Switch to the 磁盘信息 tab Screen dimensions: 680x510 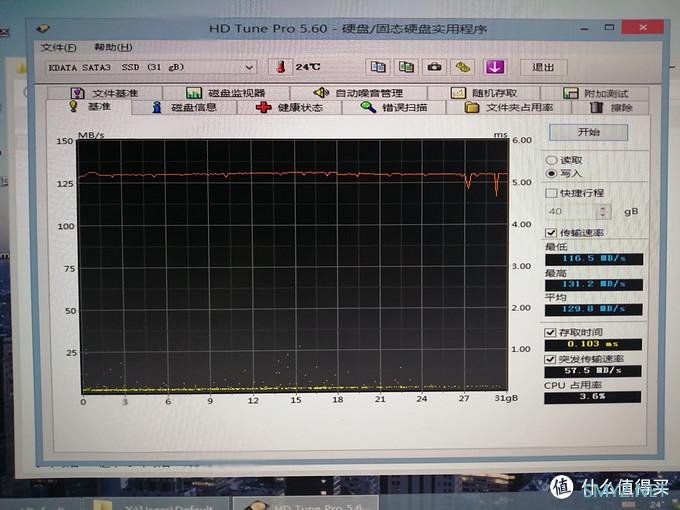point(184,108)
